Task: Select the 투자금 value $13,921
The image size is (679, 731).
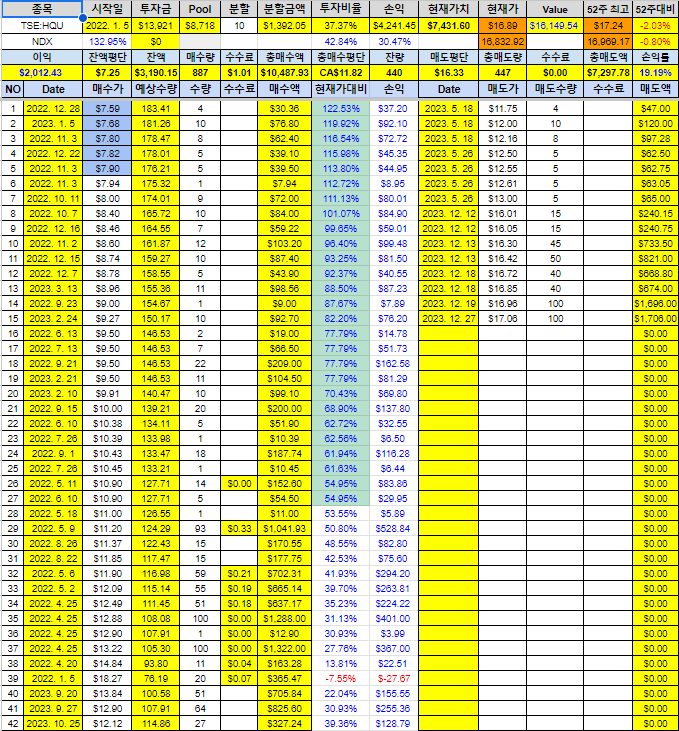Action: pos(155,26)
